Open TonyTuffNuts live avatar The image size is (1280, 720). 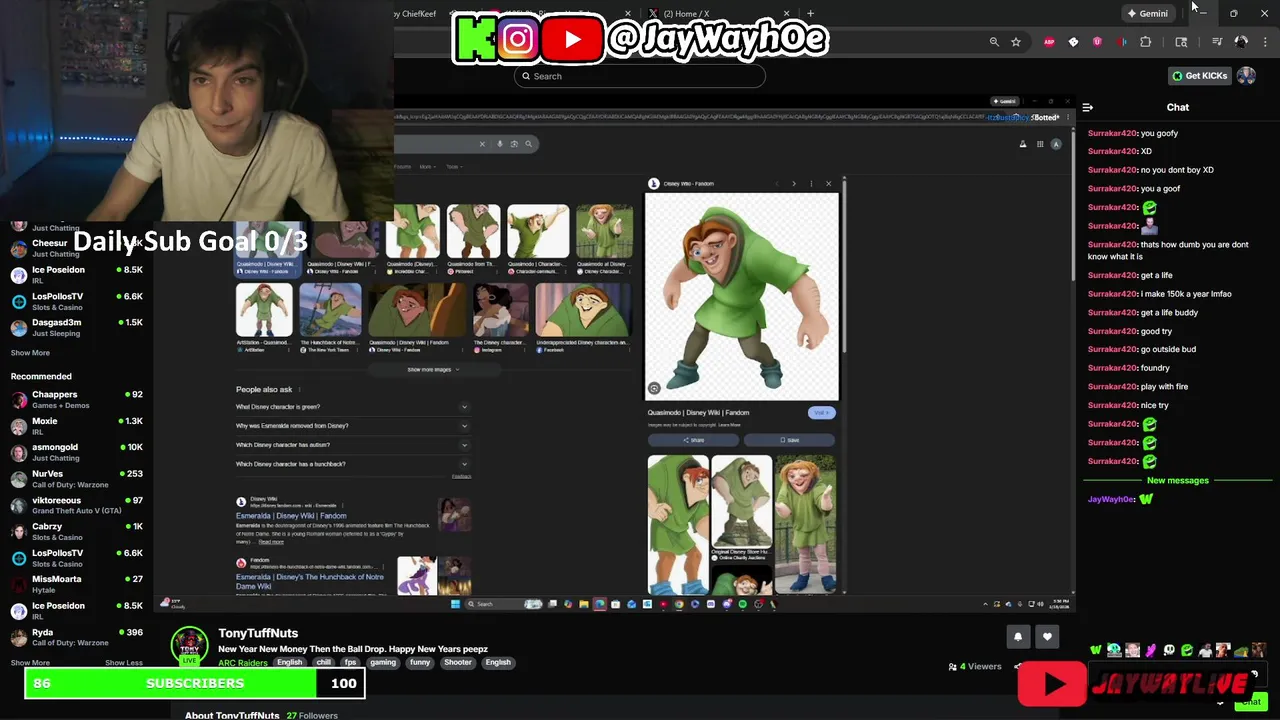click(x=189, y=646)
